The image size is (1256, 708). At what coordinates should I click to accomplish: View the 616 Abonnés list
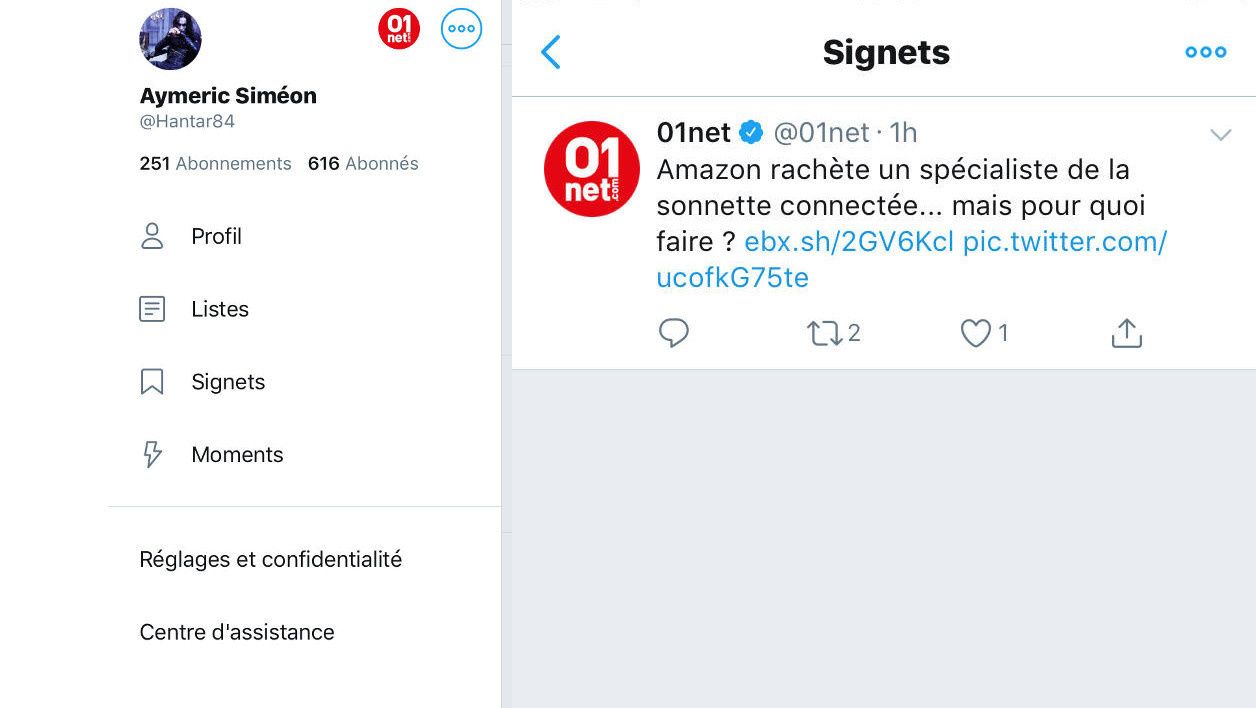(x=363, y=164)
